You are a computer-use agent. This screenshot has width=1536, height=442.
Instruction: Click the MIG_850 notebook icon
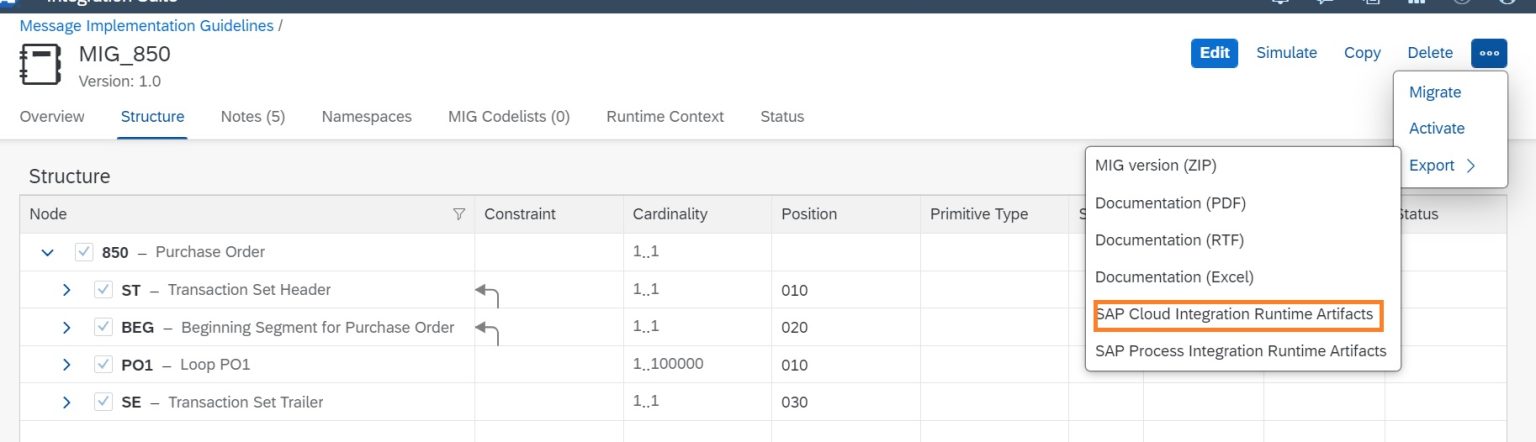(41, 65)
